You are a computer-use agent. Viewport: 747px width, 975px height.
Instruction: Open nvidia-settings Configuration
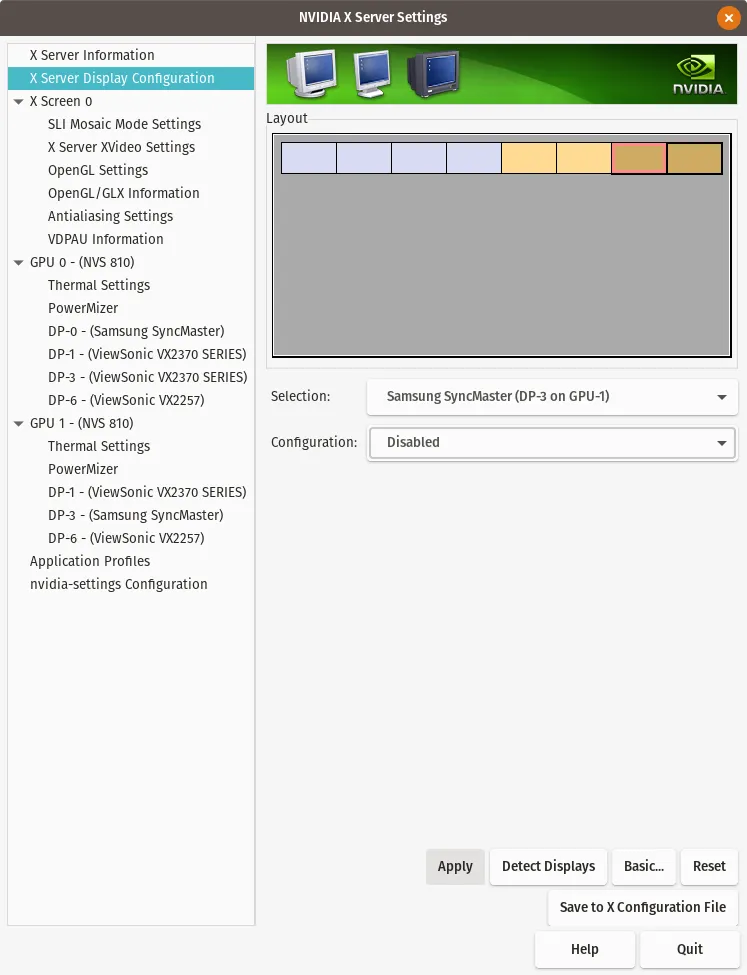point(119,584)
